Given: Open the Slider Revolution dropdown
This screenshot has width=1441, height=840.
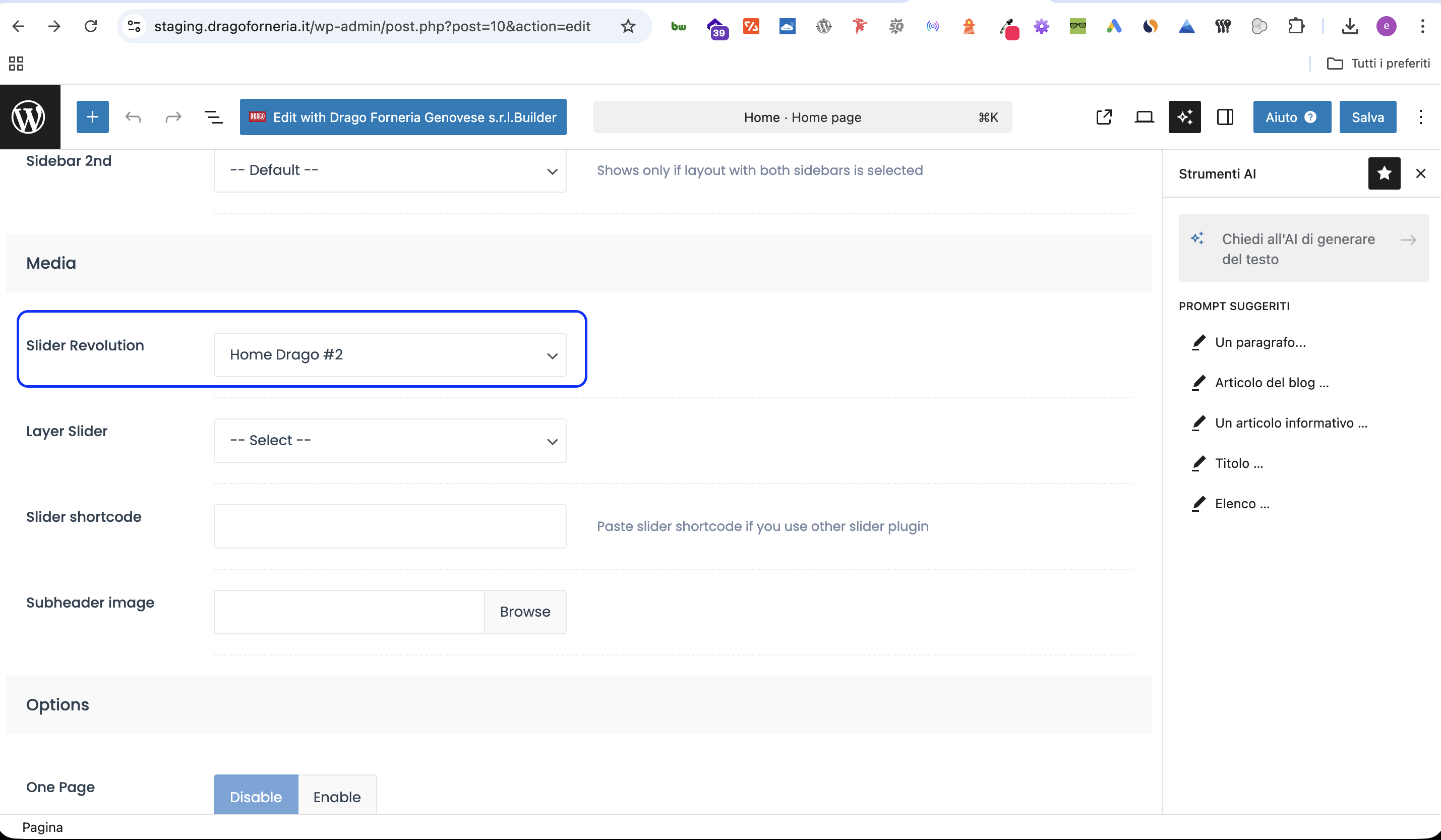Looking at the screenshot, I should coord(390,355).
